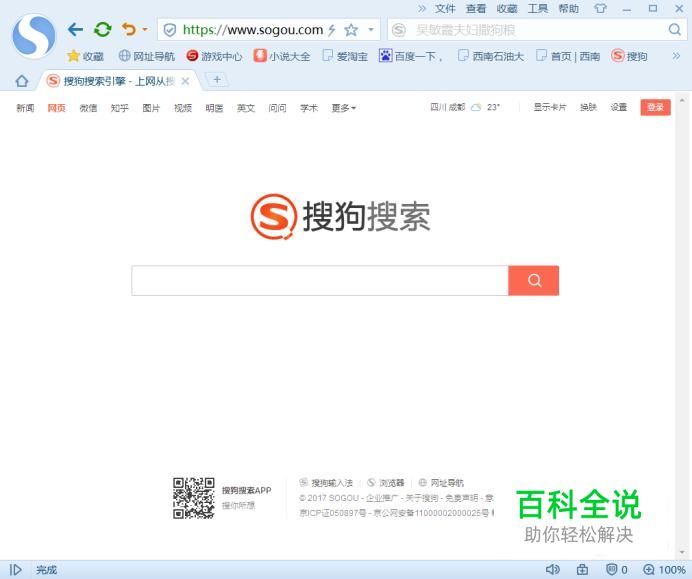Click the magnifier in toolbar search box
This screenshot has height=579, width=692.
pos(675,30)
